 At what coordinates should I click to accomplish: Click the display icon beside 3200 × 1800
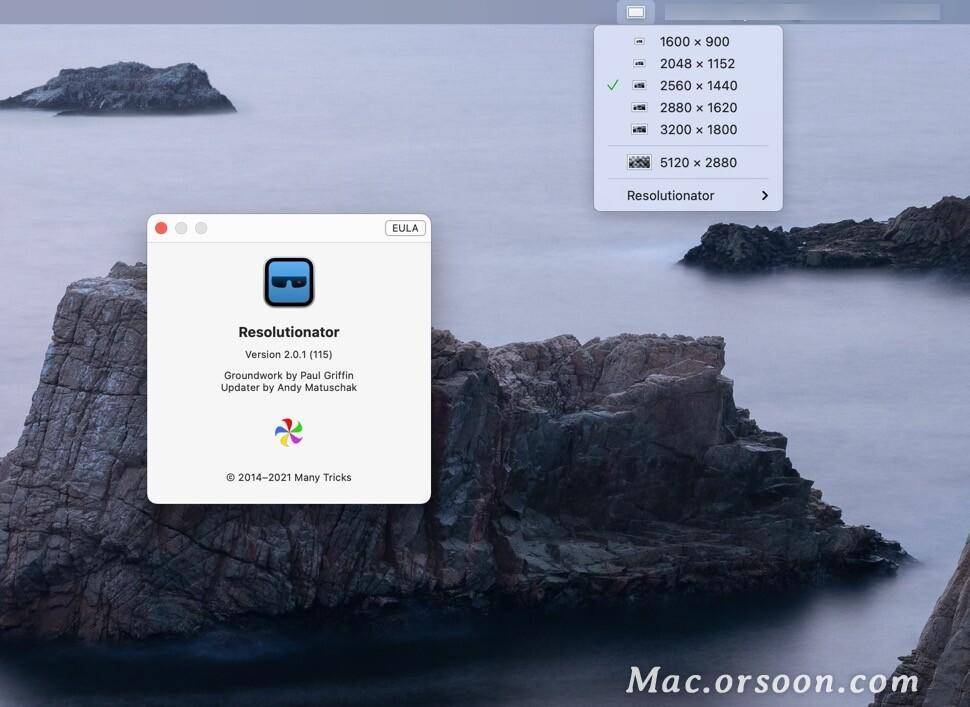639,129
